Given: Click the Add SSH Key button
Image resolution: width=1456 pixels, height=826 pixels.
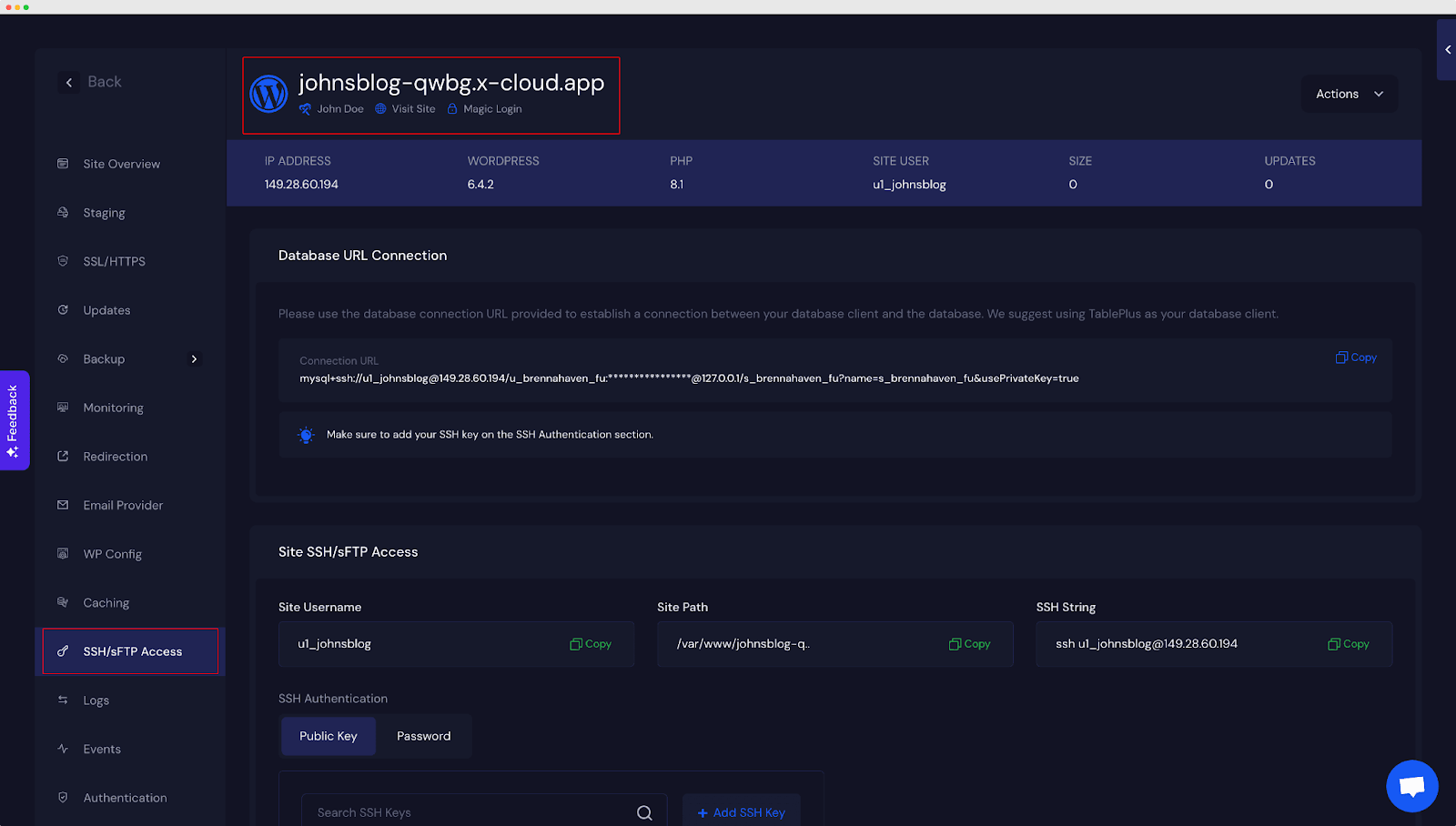Looking at the screenshot, I should (741, 812).
